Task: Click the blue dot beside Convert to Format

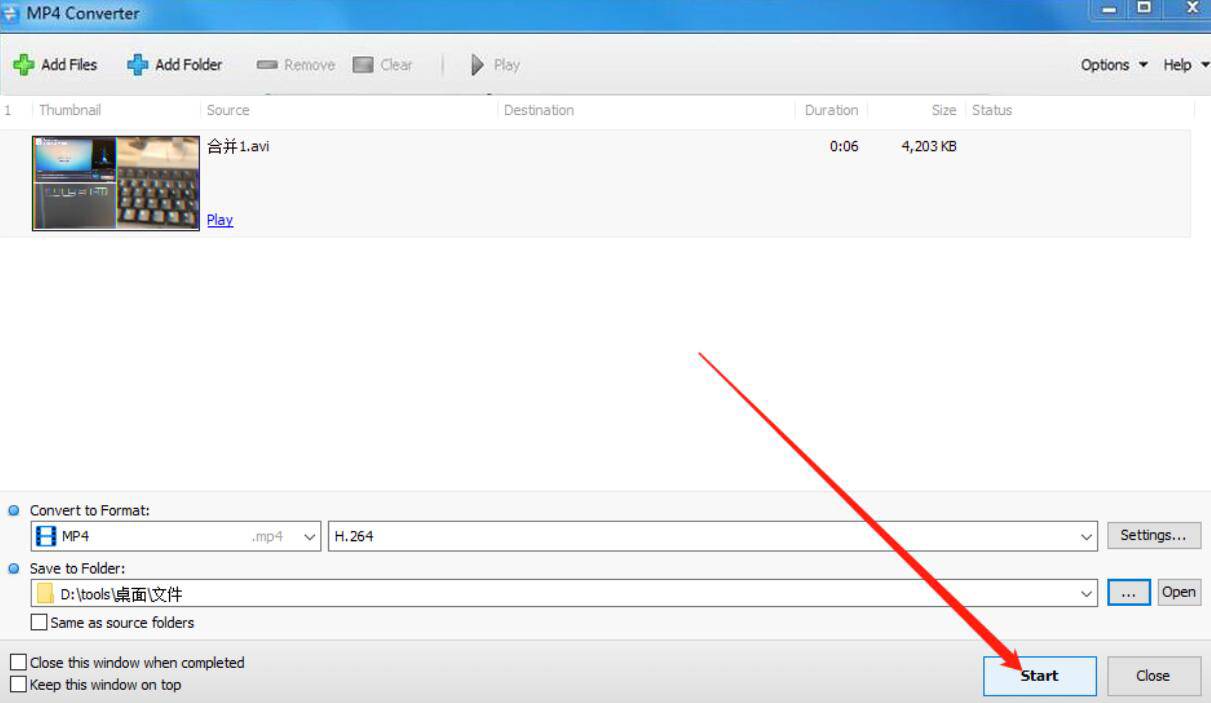Action: (14, 510)
